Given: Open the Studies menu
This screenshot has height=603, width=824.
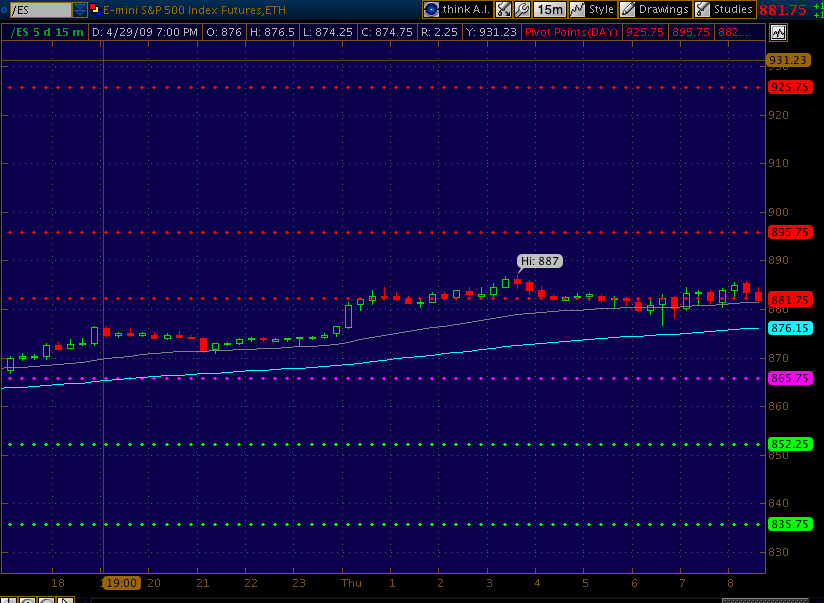Looking at the screenshot, I should coord(724,9).
